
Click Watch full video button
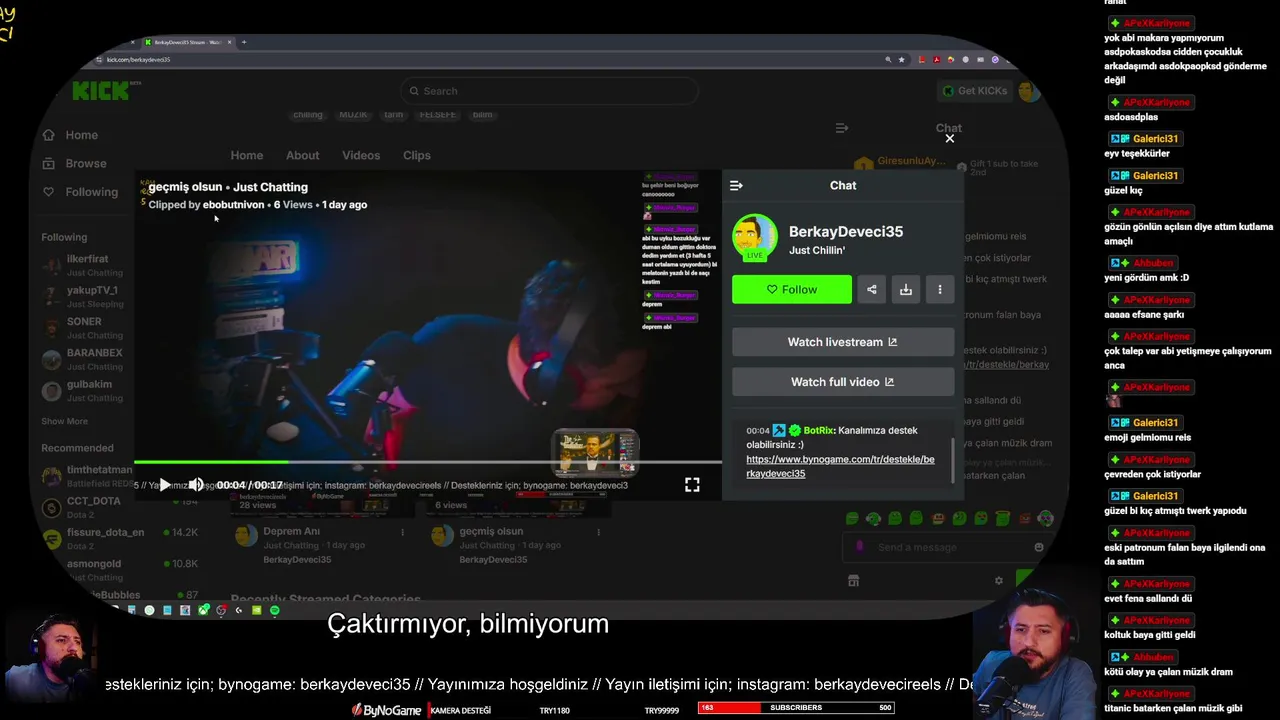click(x=843, y=382)
